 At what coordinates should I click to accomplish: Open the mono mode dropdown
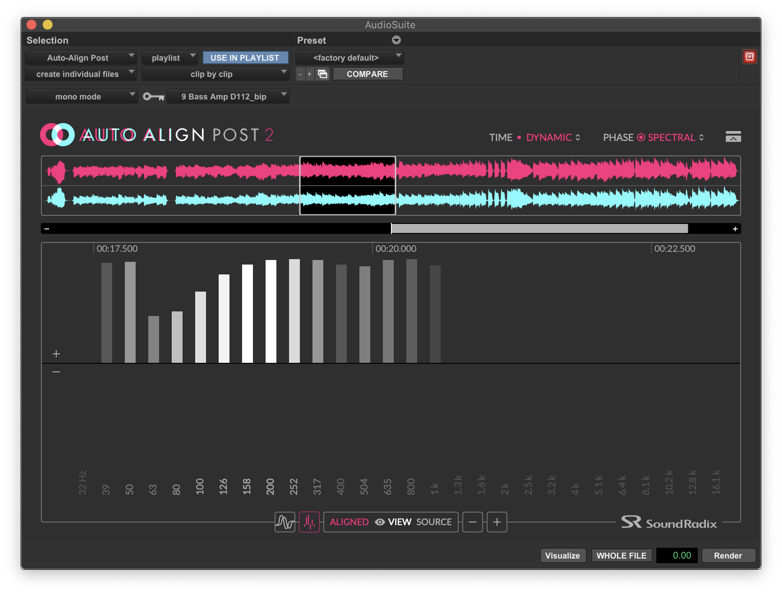81,96
